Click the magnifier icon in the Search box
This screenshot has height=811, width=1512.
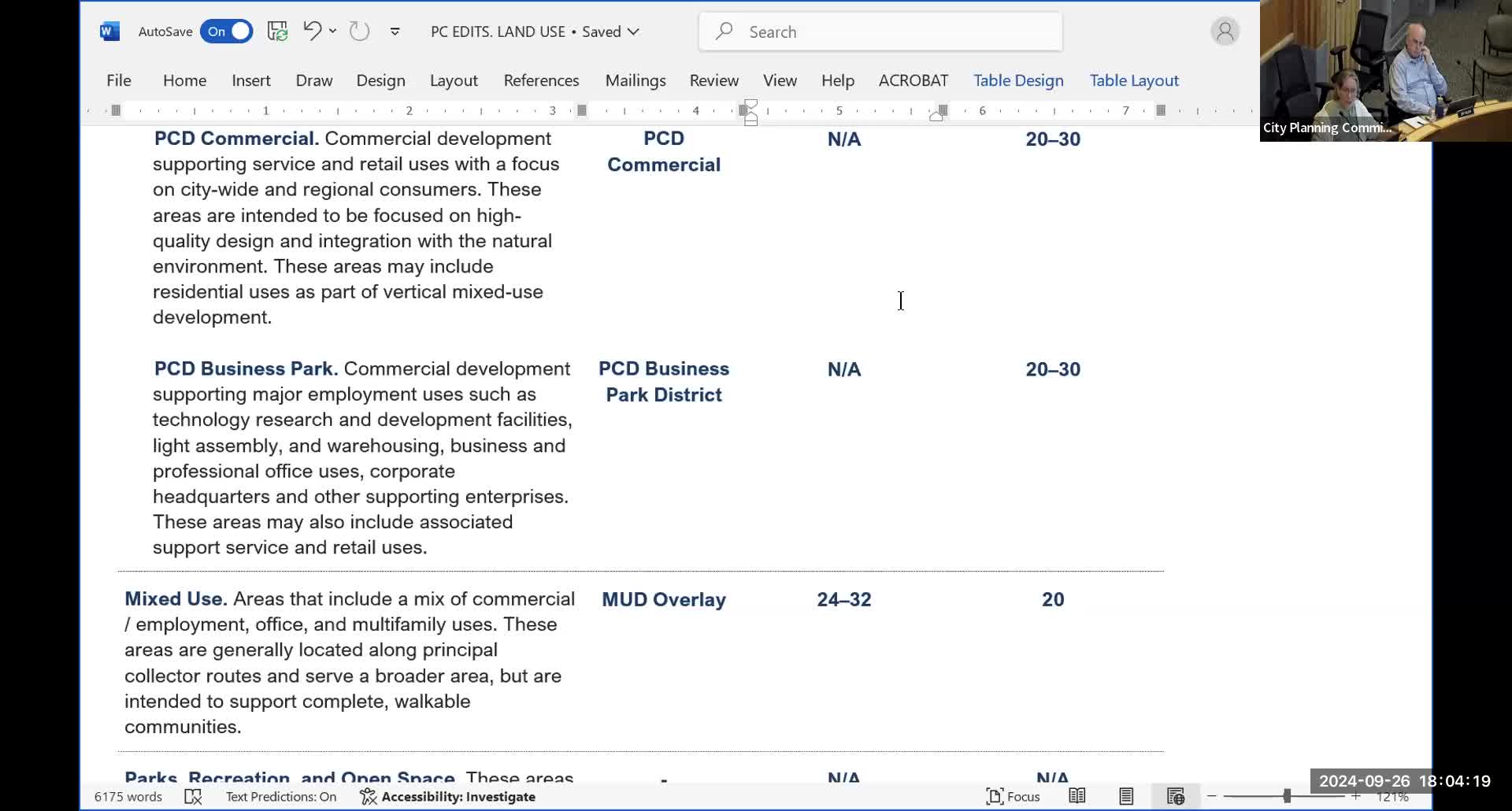[x=724, y=31]
